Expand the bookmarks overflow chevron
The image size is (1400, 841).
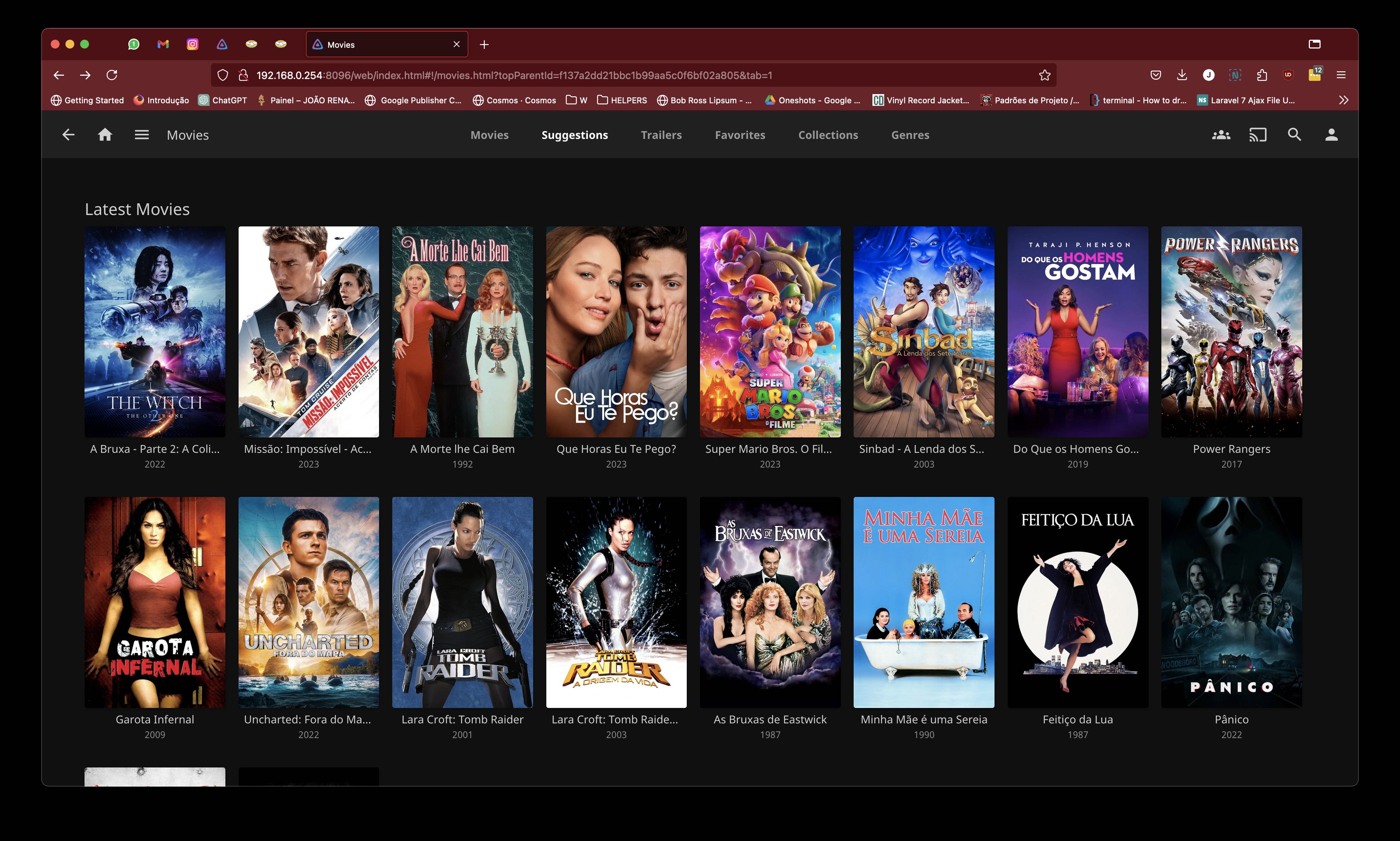point(1343,100)
